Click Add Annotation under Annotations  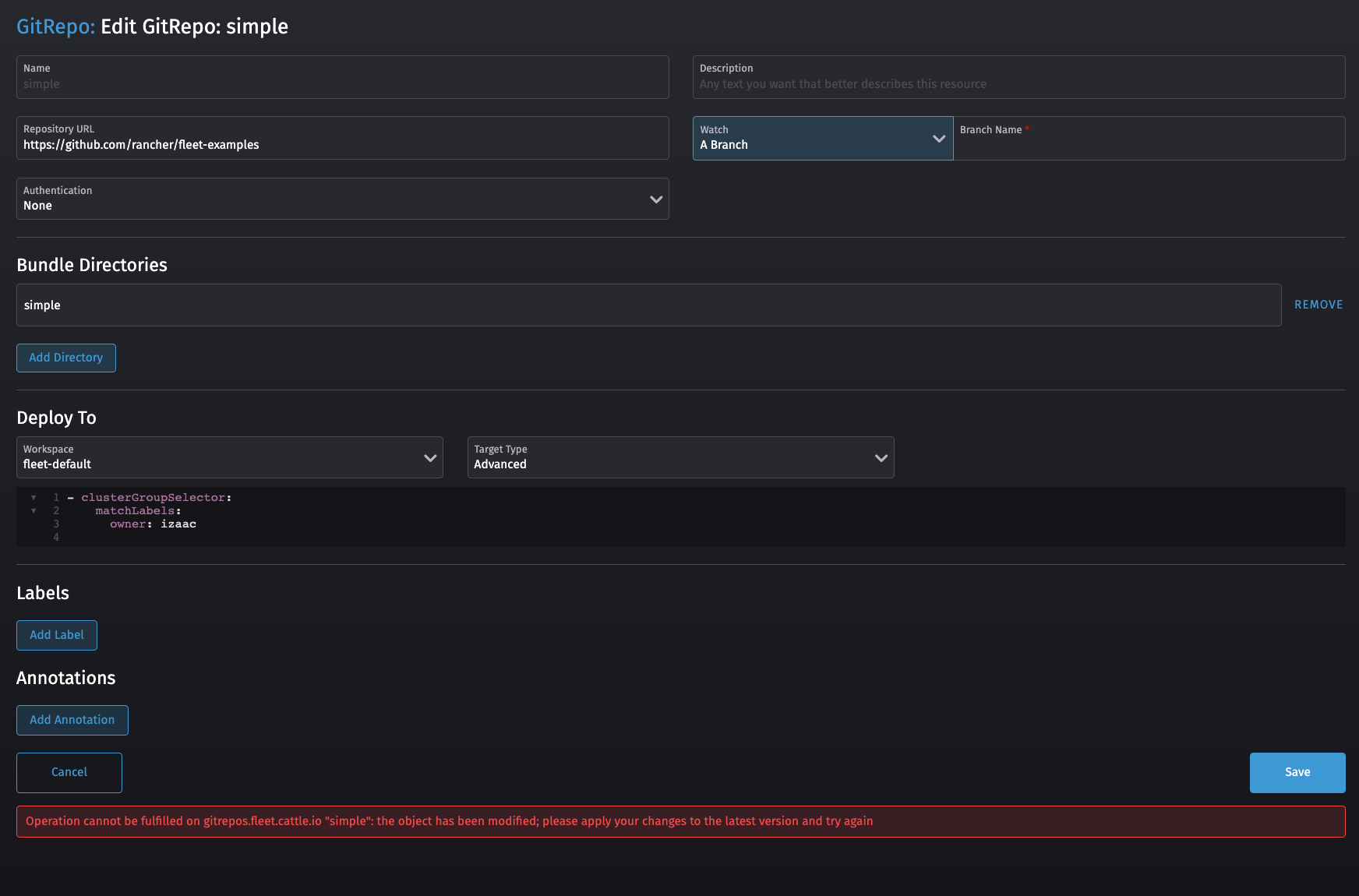[72, 720]
